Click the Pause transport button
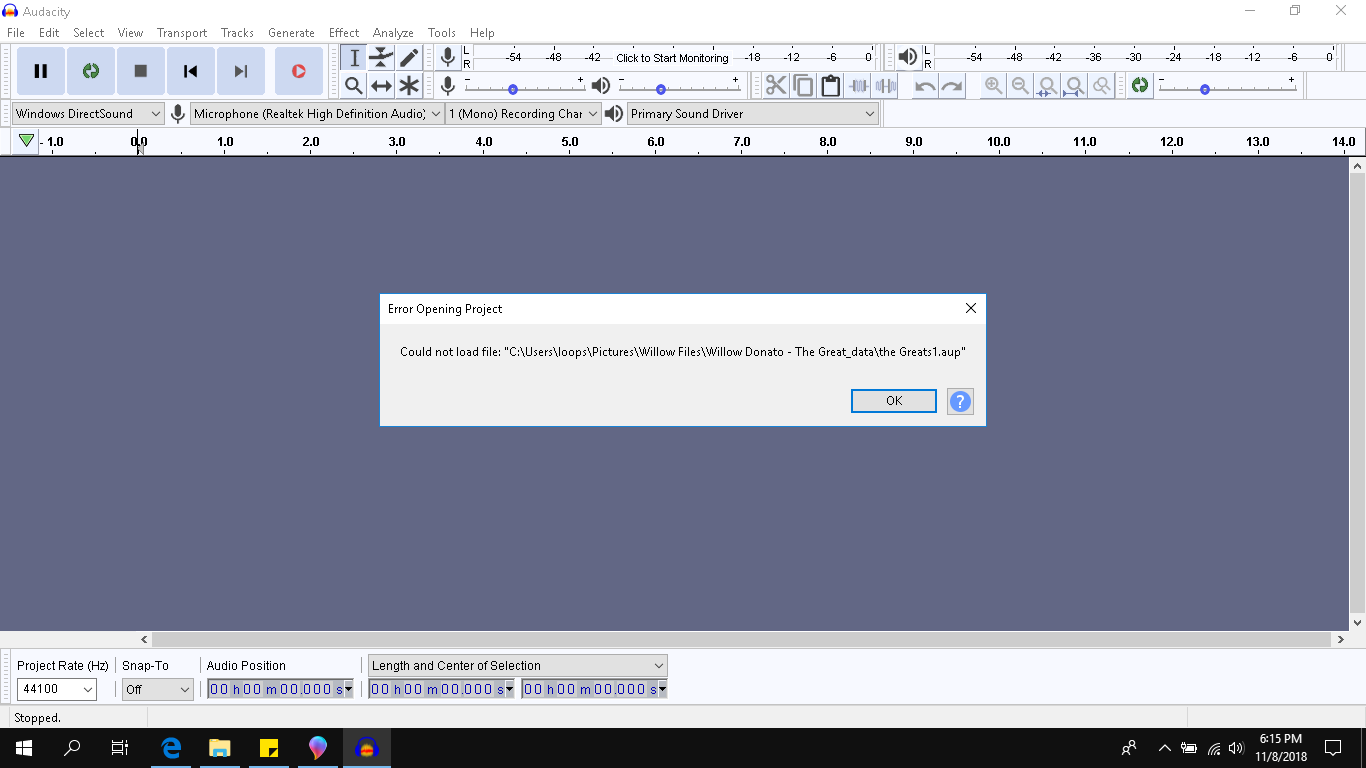 (x=41, y=71)
